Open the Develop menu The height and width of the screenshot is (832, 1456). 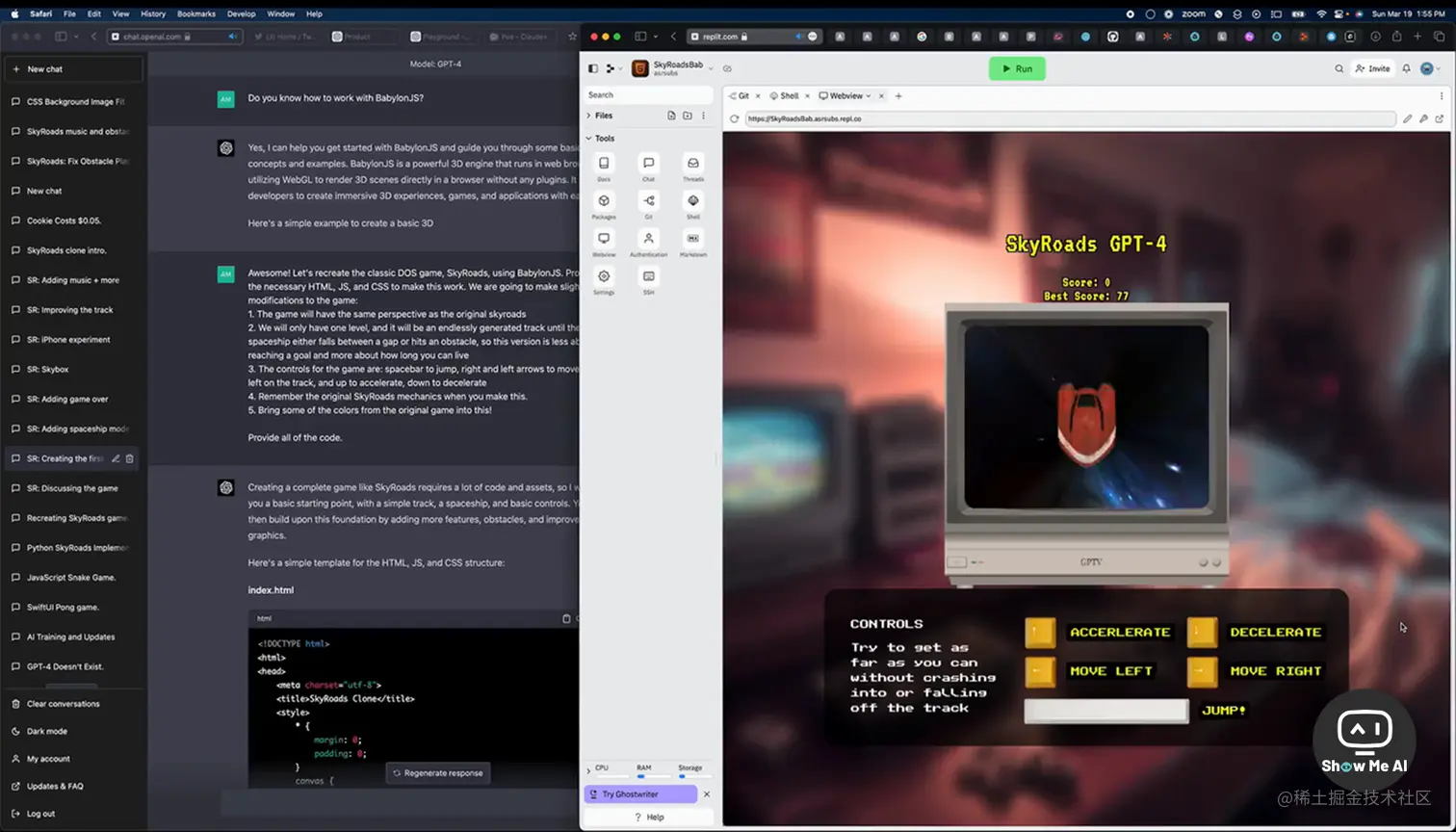pyautogui.click(x=242, y=13)
